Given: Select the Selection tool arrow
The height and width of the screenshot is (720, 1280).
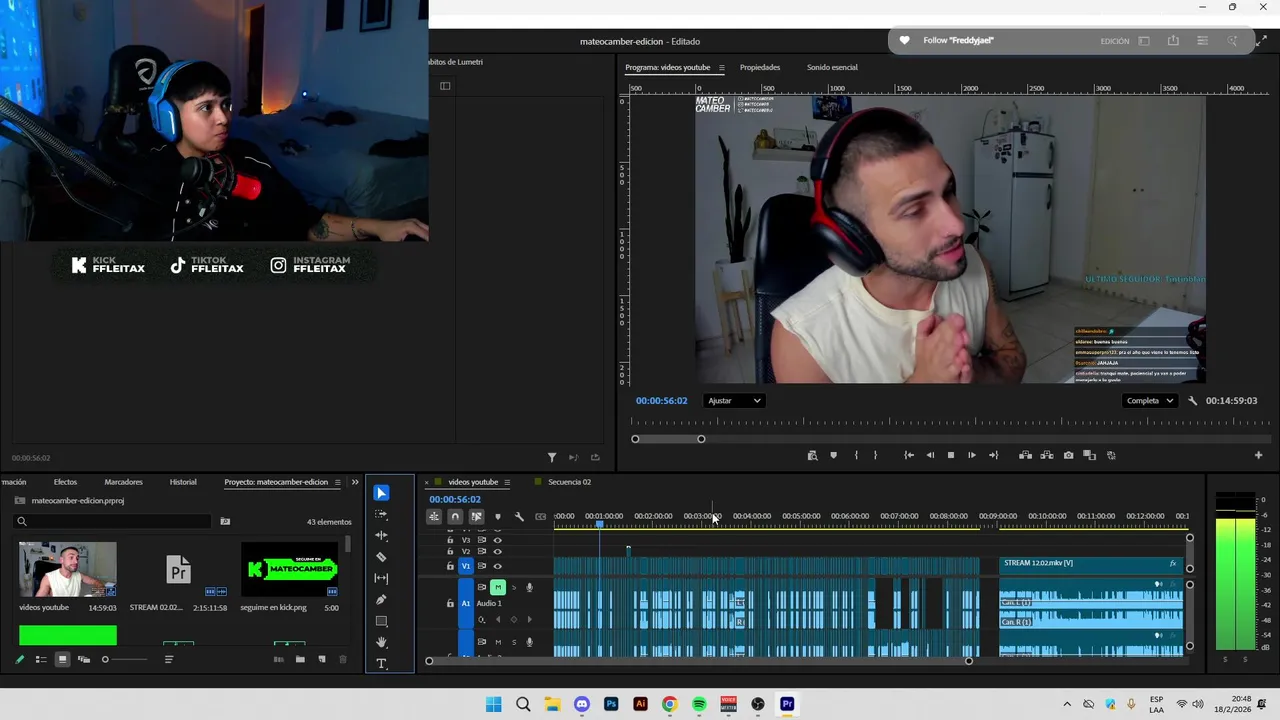Looking at the screenshot, I should 381,493.
